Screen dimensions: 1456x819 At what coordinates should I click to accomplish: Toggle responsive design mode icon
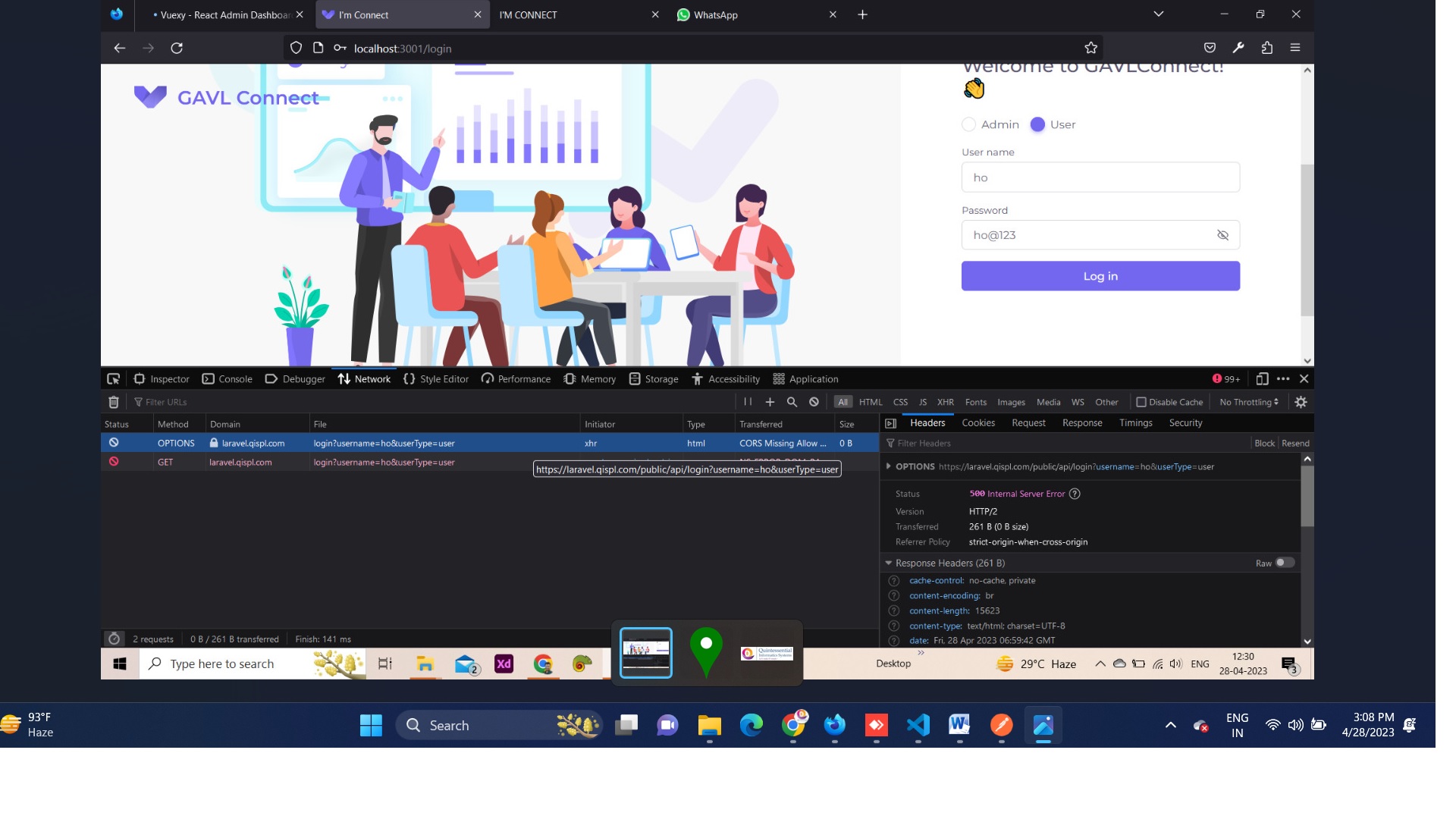coord(1262,378)
